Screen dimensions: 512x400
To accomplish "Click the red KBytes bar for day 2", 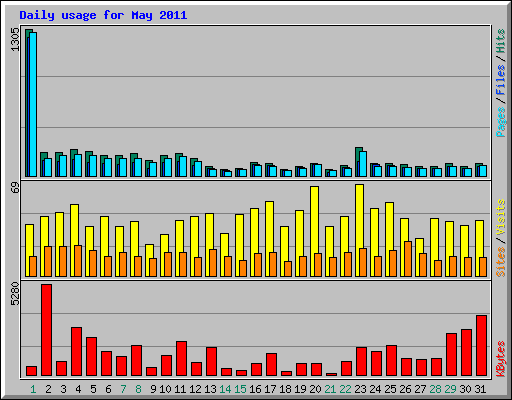I will pyautogui.click(x=47, y=330).
